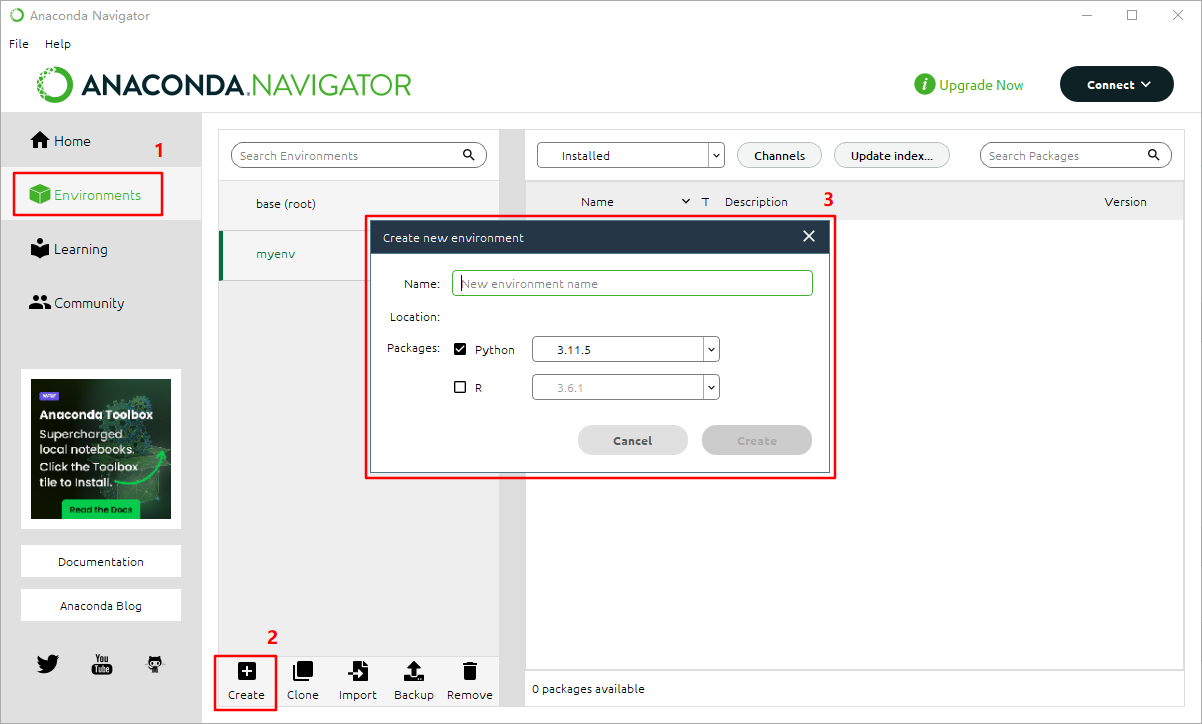
Task: Click the Upgrade Now link
Action: (981, 85)
